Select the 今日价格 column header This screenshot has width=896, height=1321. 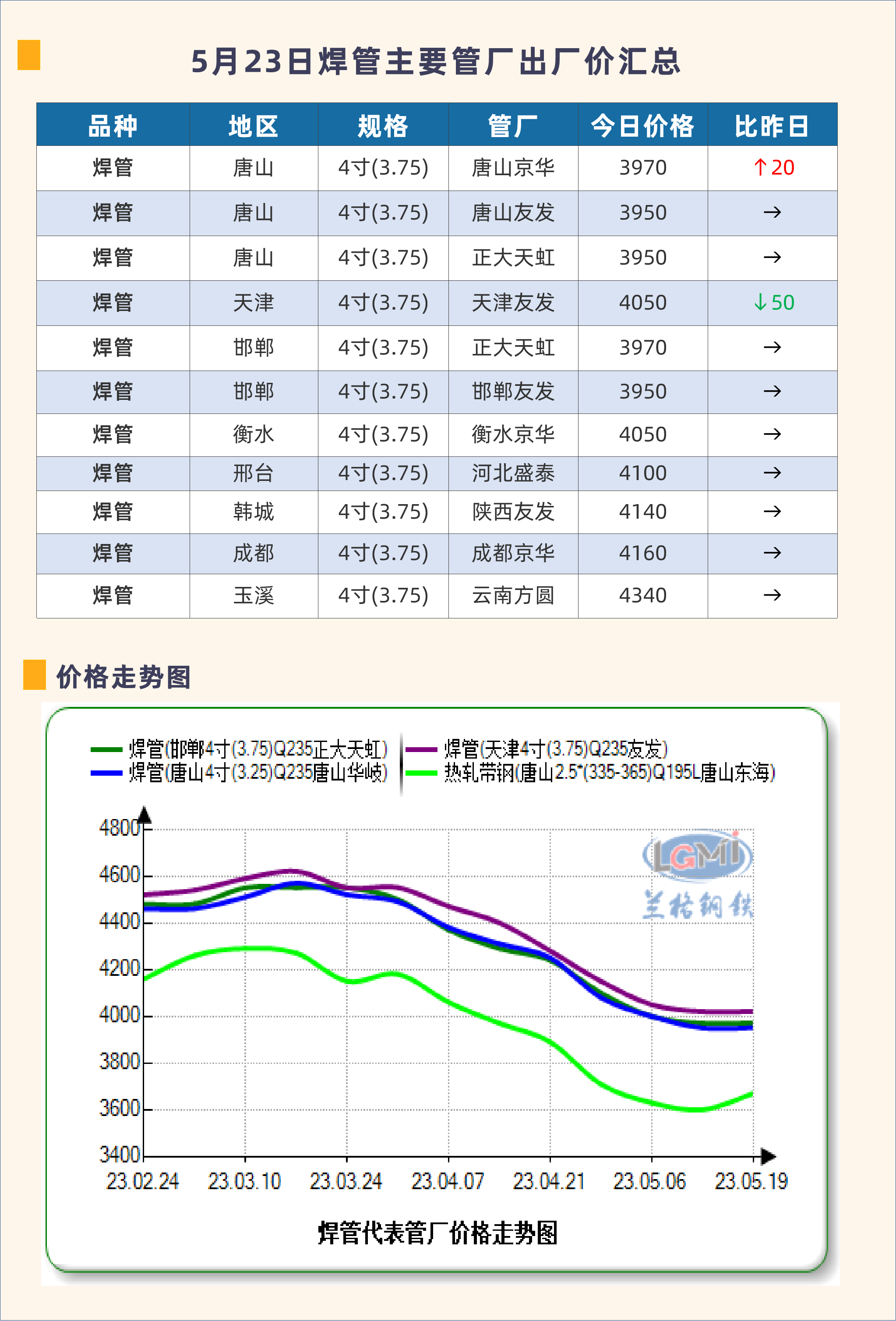coord(642,126)
